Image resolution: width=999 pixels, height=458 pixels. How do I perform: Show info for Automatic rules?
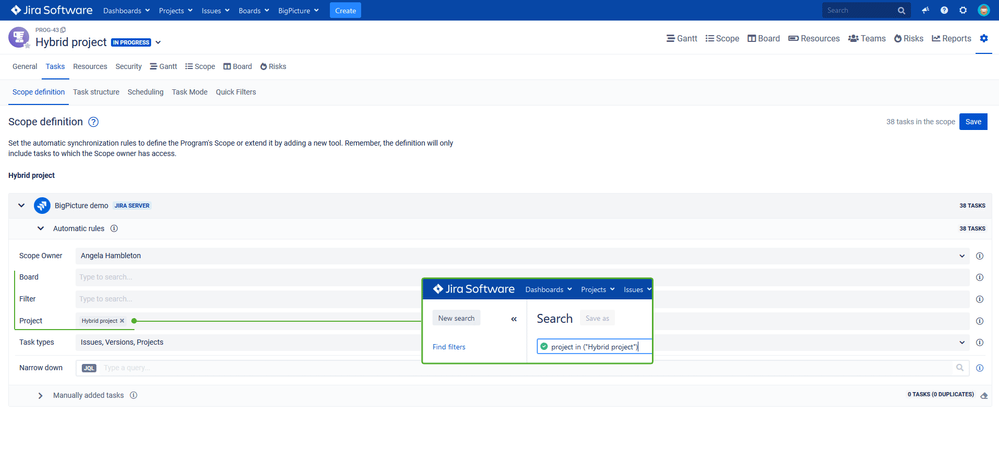point(114,228)
